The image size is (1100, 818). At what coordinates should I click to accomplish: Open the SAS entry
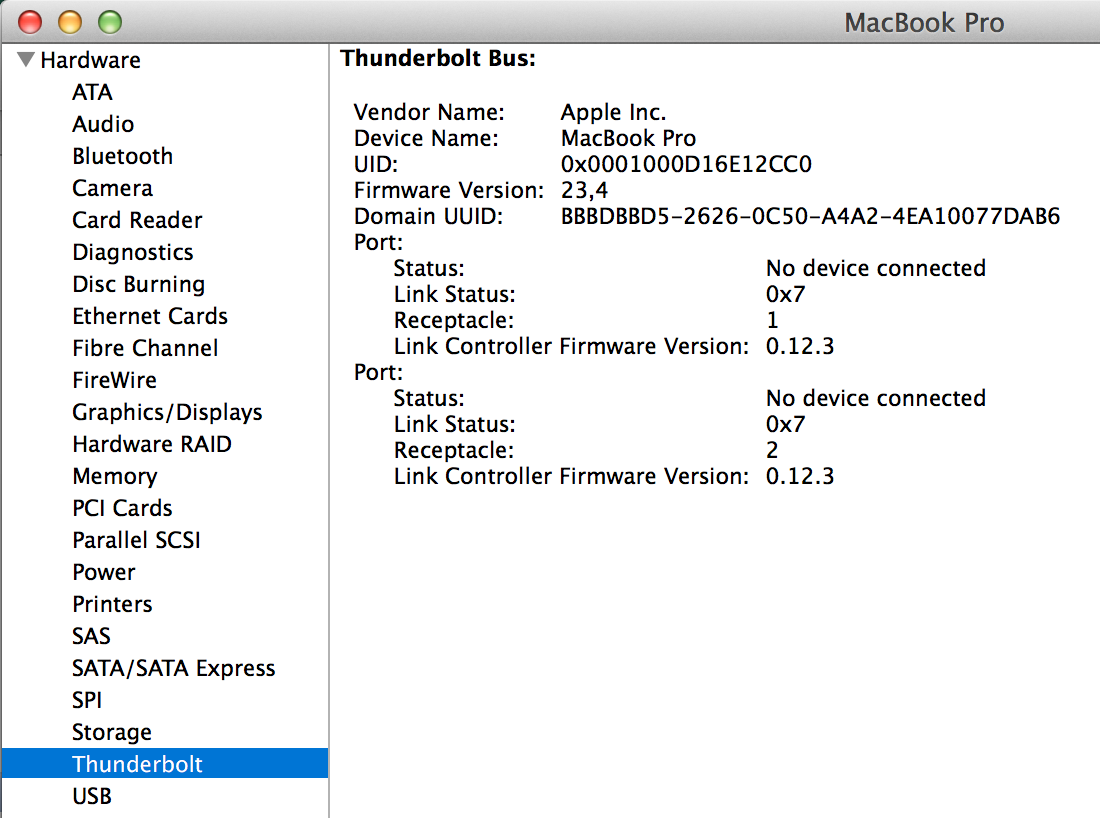(x=91, y=636)
